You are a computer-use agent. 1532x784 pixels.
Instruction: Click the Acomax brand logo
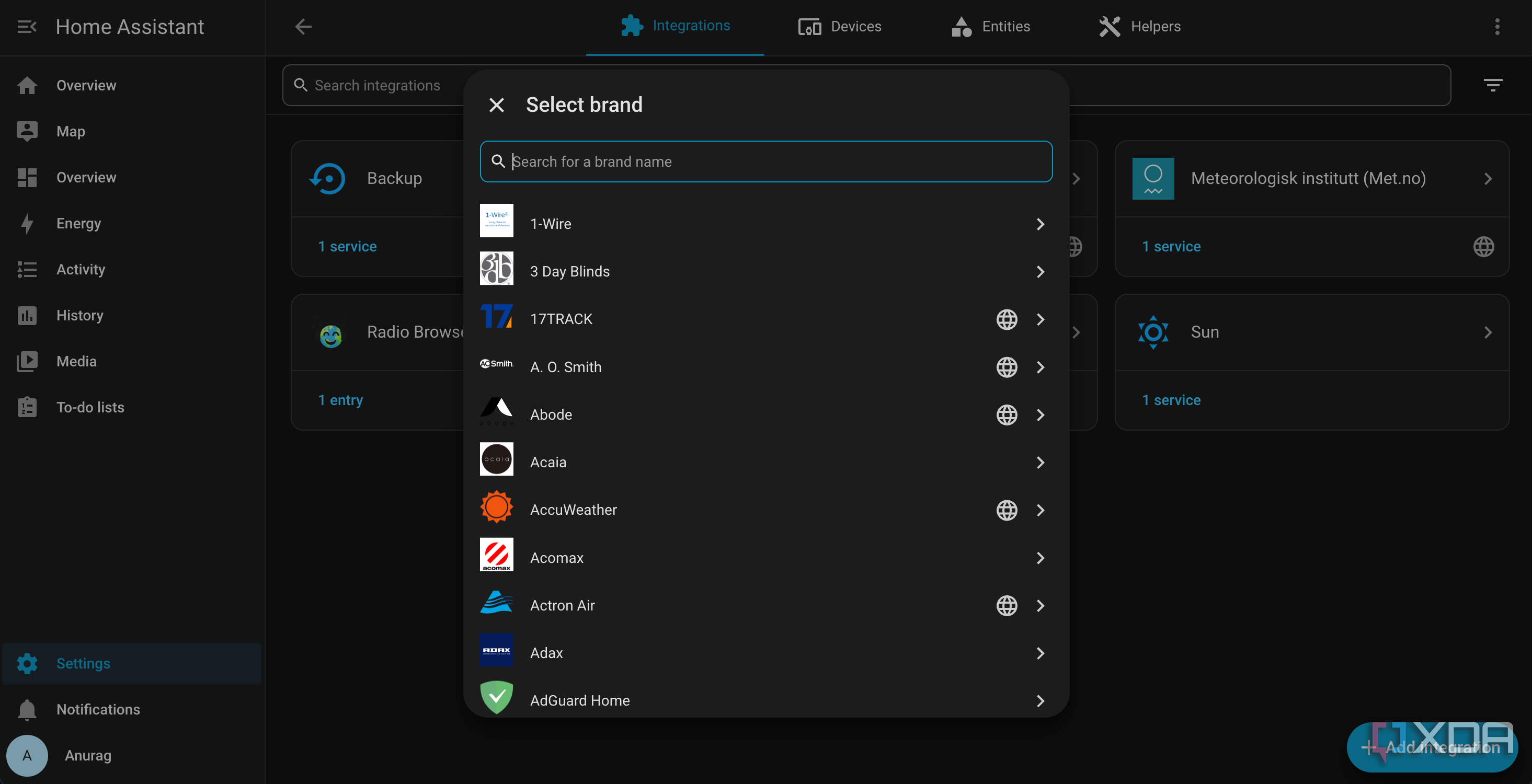pyautogui.click(x=496, y=555)
